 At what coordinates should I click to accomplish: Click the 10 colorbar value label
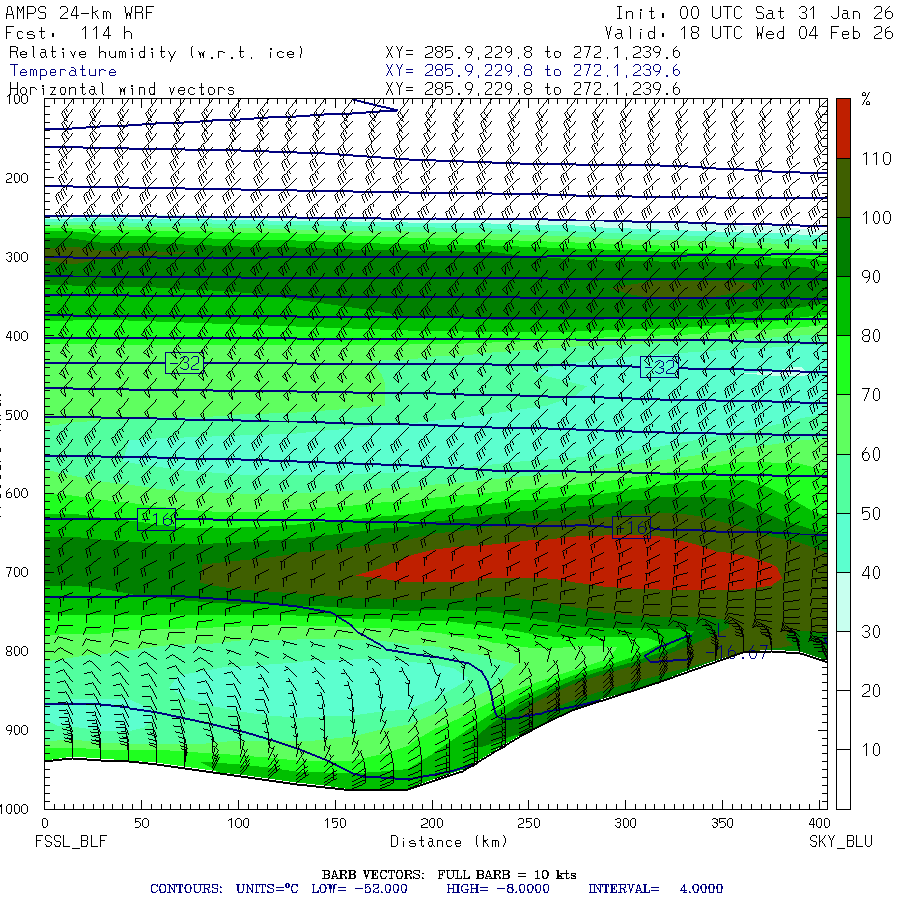click(871, 750)
